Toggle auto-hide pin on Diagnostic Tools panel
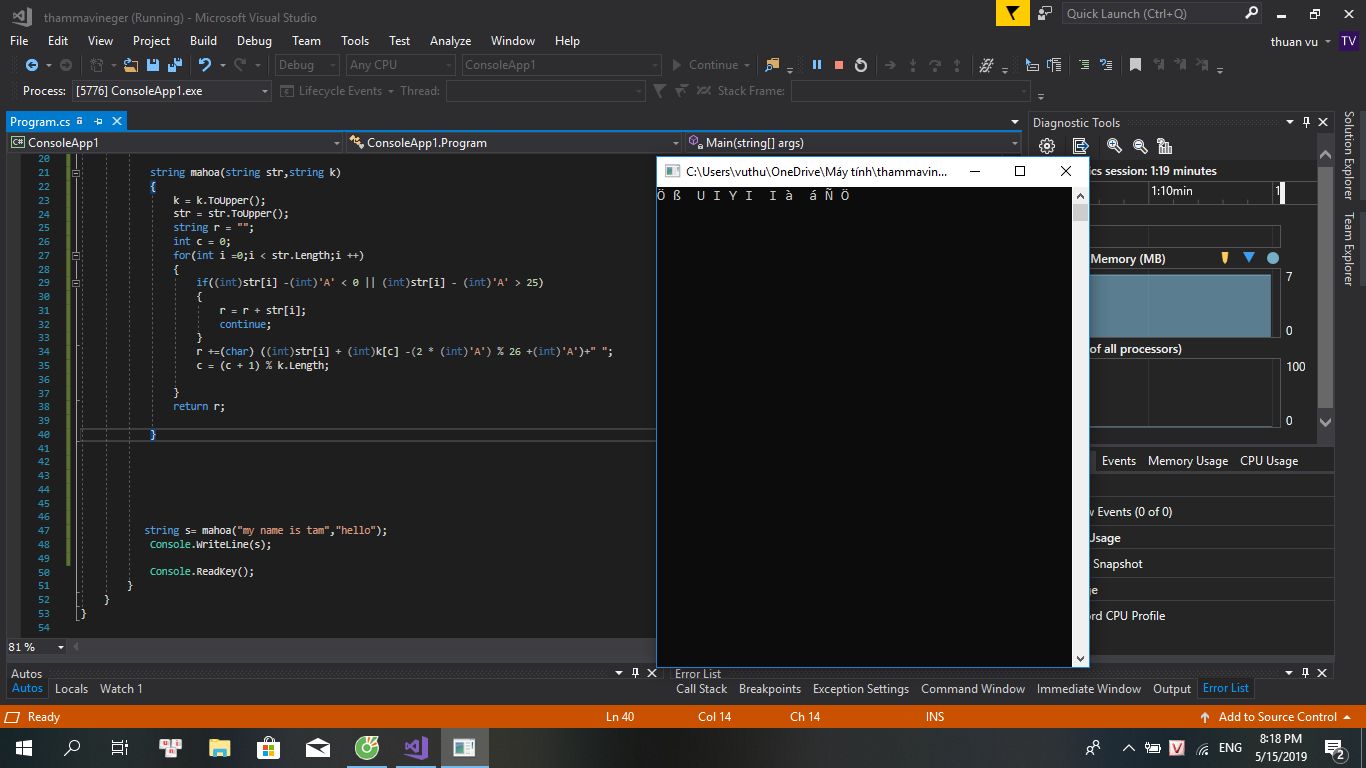1366x768 pixels. (x=1306, y=122)
